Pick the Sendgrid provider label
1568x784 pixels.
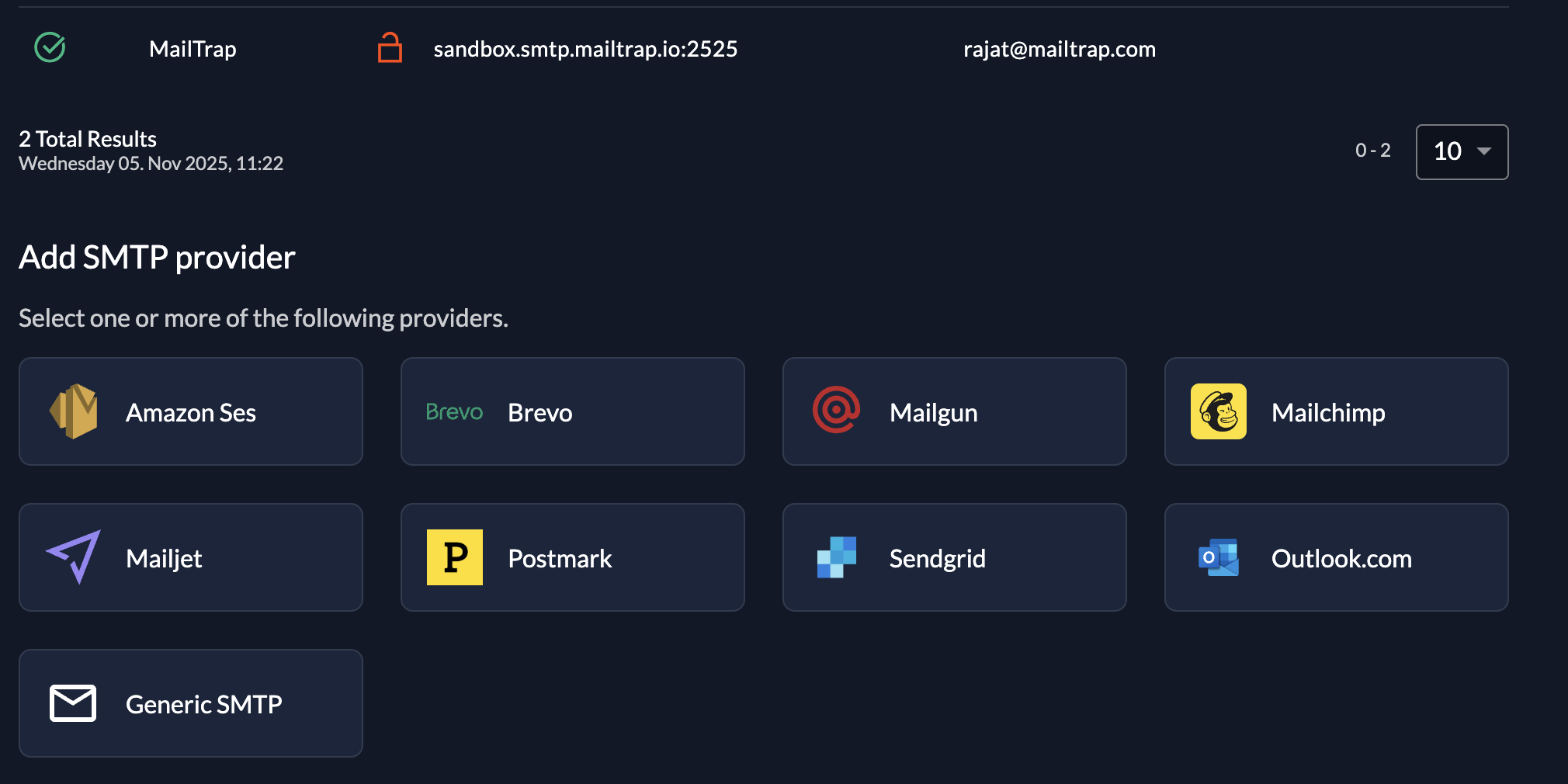pos(937,559)
